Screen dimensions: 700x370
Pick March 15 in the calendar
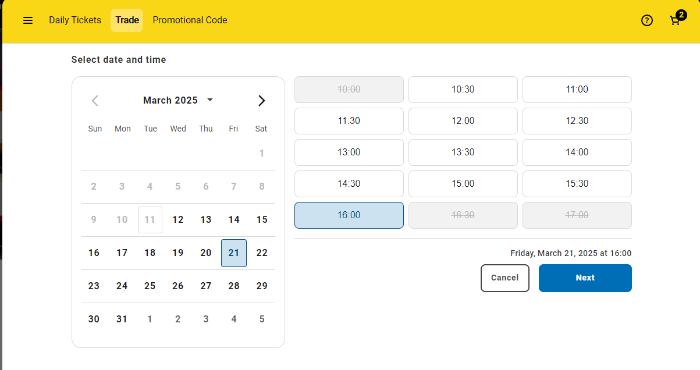pos(262,220)
